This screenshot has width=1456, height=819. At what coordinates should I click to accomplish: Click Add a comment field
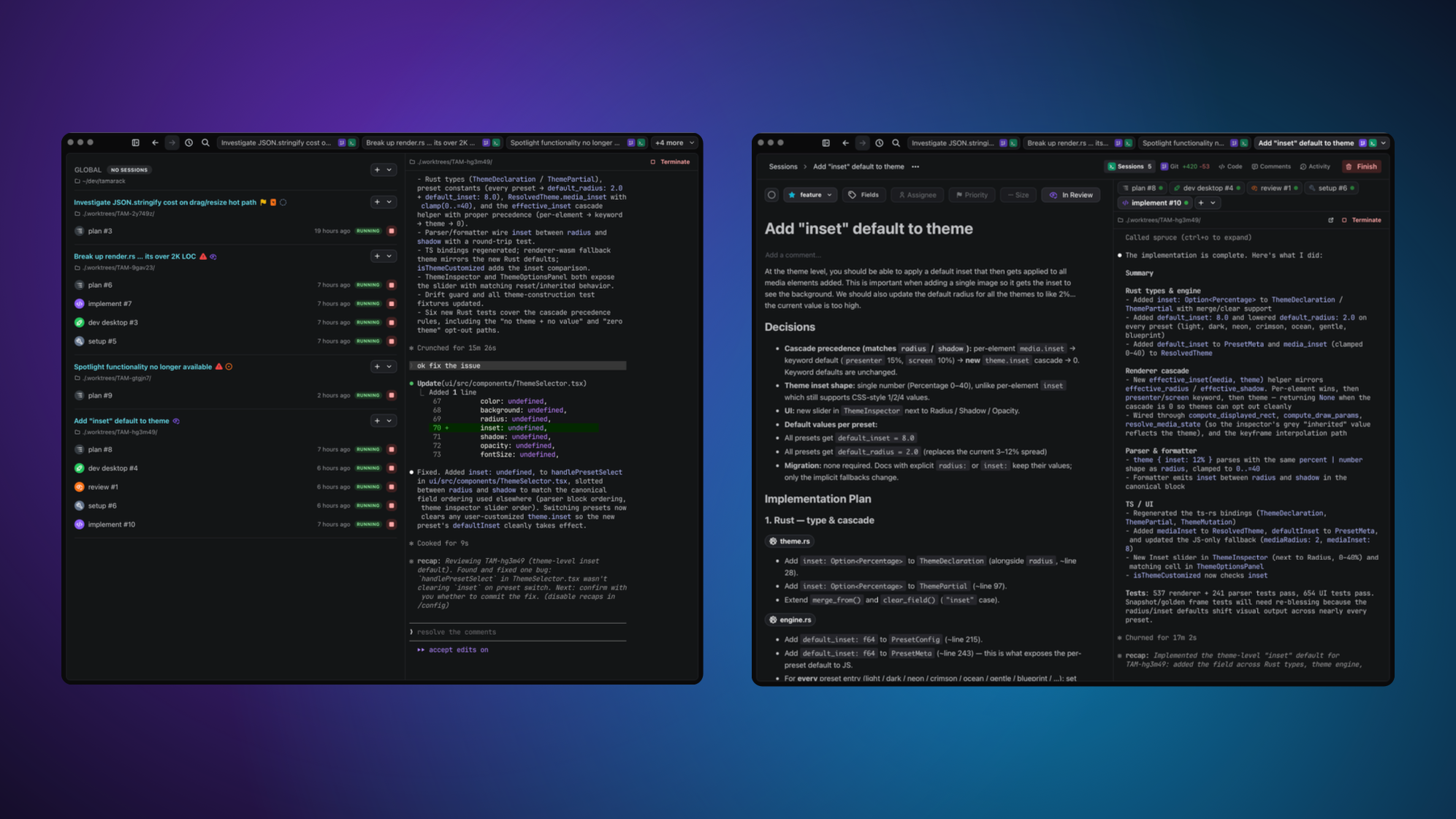point(793,255)
